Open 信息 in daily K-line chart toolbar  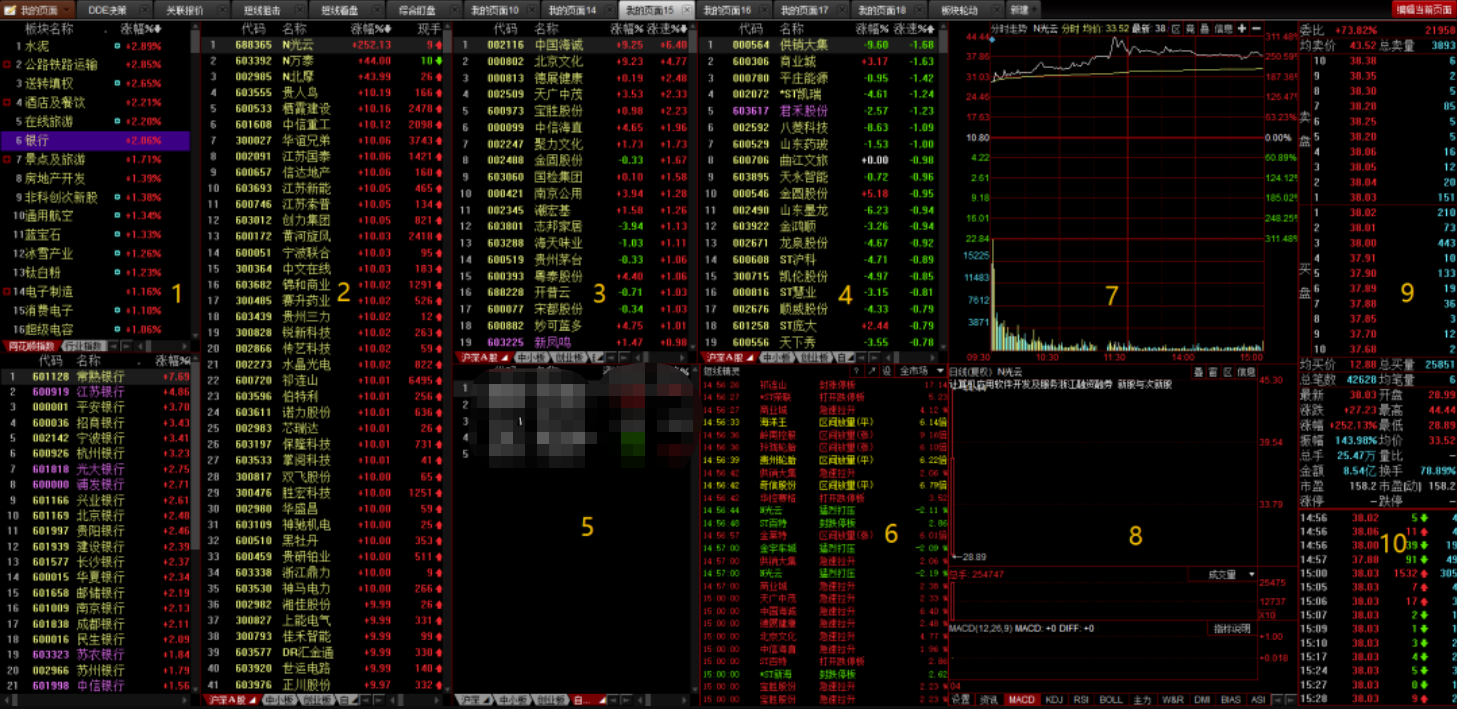point(1246,371)
